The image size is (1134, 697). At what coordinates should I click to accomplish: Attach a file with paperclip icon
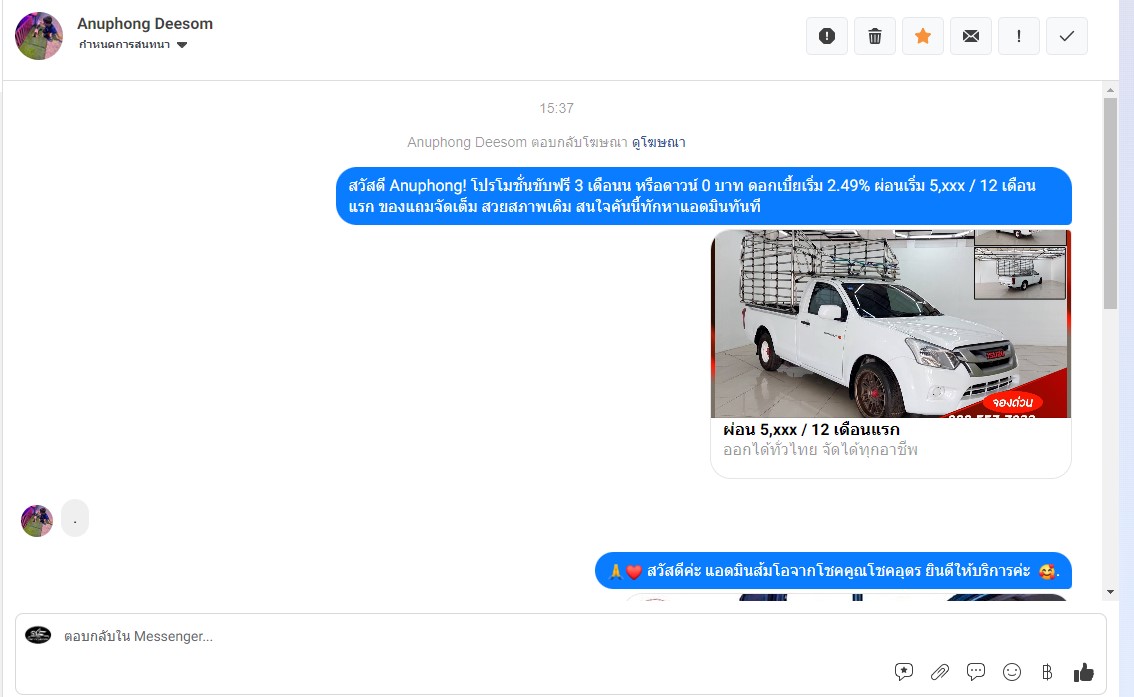pyautogui.click(x=939, y=672)
